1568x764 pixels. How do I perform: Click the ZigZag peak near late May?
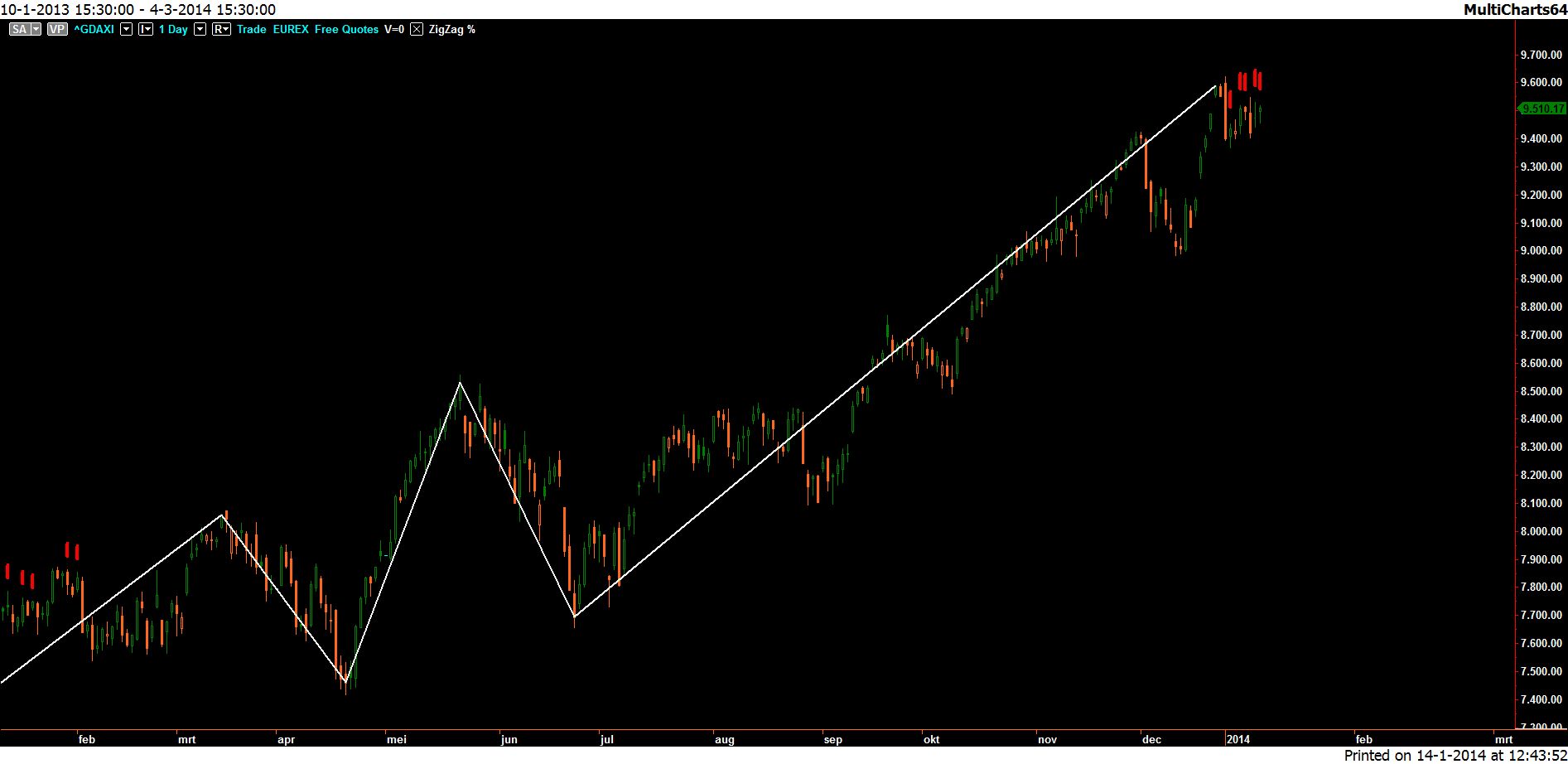coord(460,383)
